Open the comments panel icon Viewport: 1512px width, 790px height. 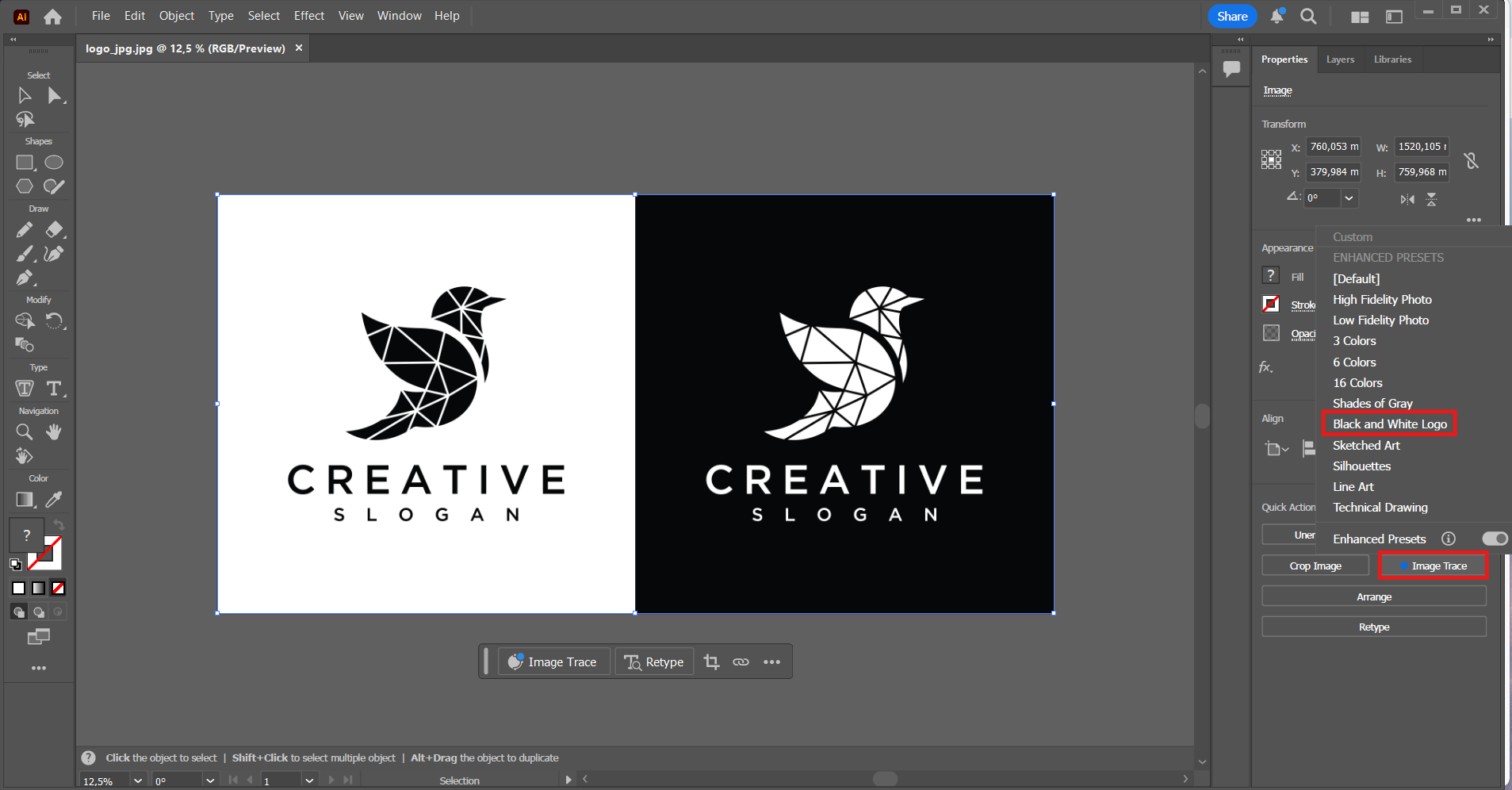click(1231, 69)
